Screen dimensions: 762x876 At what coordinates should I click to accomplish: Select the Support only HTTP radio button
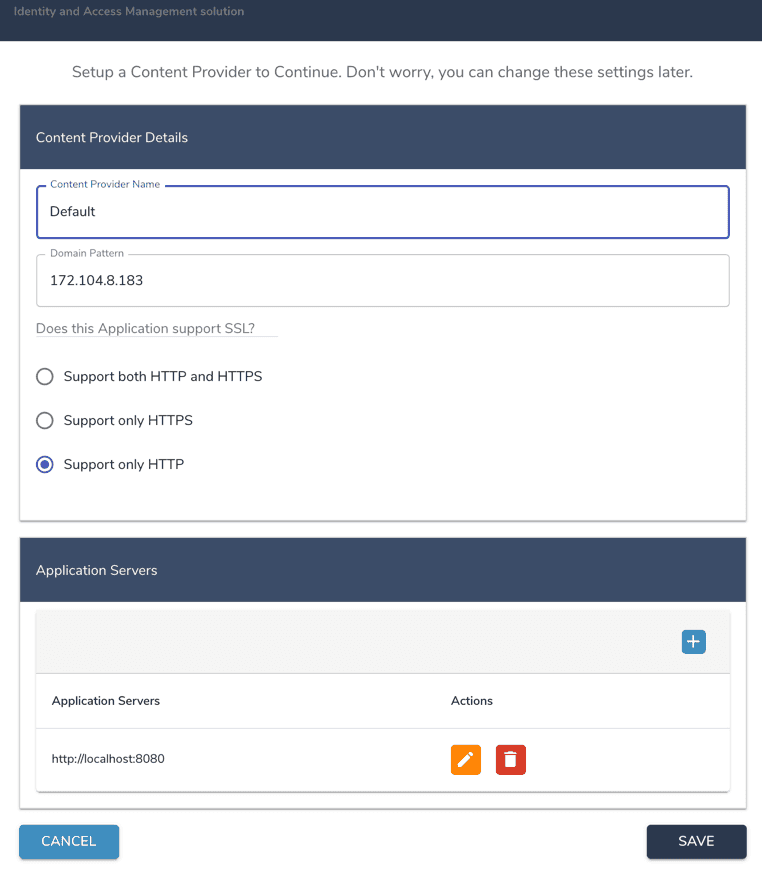[x=45, y=465]
